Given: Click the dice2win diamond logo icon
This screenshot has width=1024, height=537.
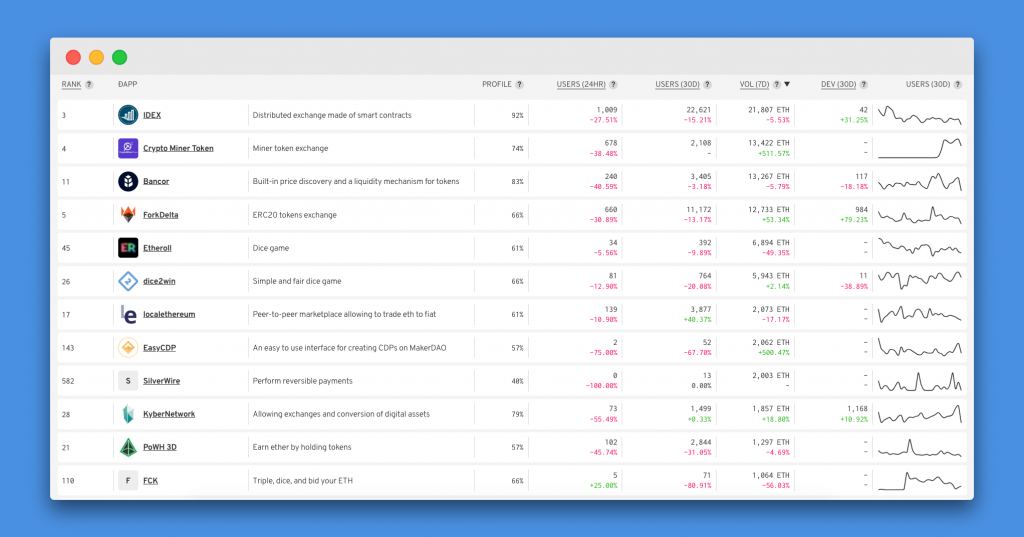Looking at the screenshot, I should coord(128,281).
